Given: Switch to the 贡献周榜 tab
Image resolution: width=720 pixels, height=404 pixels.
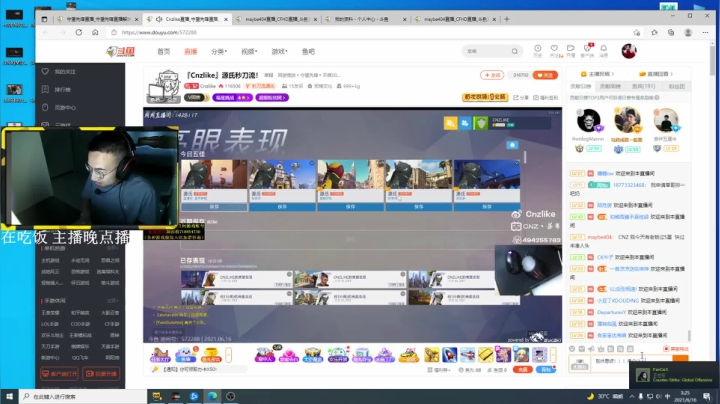Looking at the screenshot, I should [610, 86].
